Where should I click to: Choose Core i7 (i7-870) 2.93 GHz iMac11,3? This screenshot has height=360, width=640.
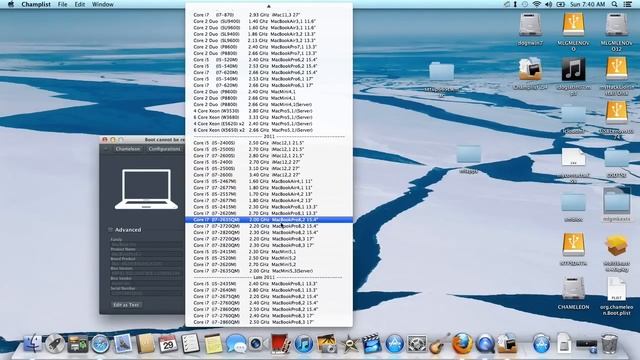pyautogui.click(x=269, y=15)
